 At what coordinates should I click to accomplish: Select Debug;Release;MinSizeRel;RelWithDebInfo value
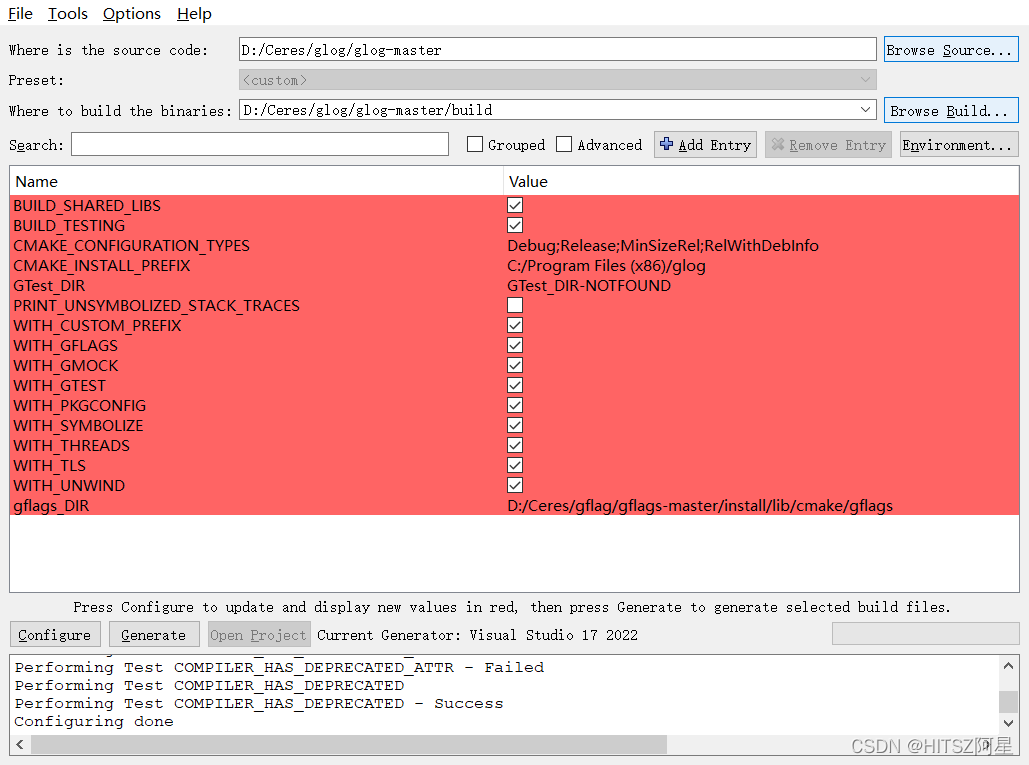(x=663, y=245)
